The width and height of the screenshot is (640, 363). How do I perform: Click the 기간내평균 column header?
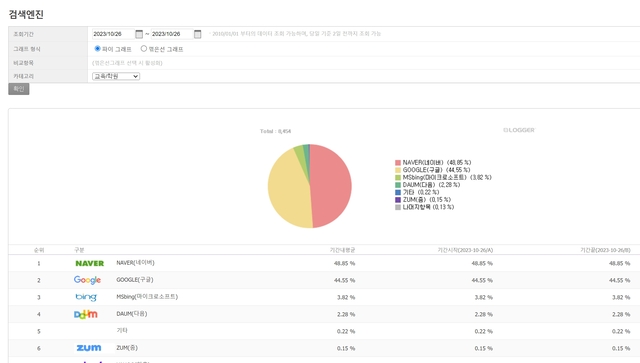[342, 250]
